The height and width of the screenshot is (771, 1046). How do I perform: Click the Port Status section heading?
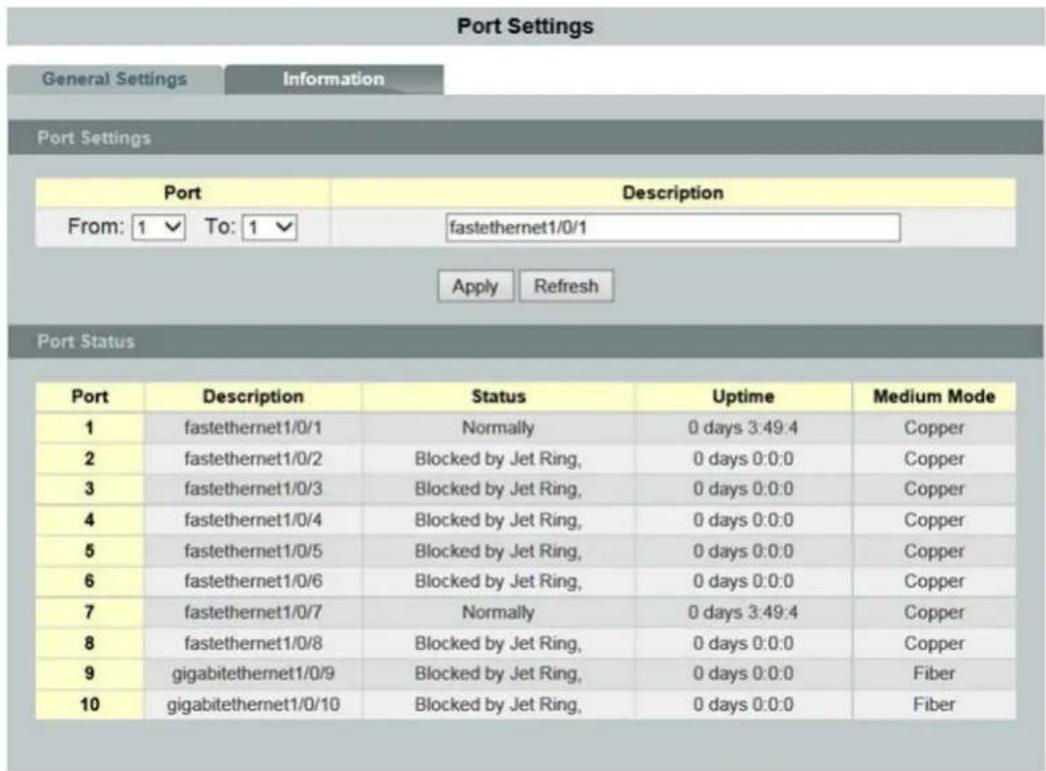coord(86,341)
